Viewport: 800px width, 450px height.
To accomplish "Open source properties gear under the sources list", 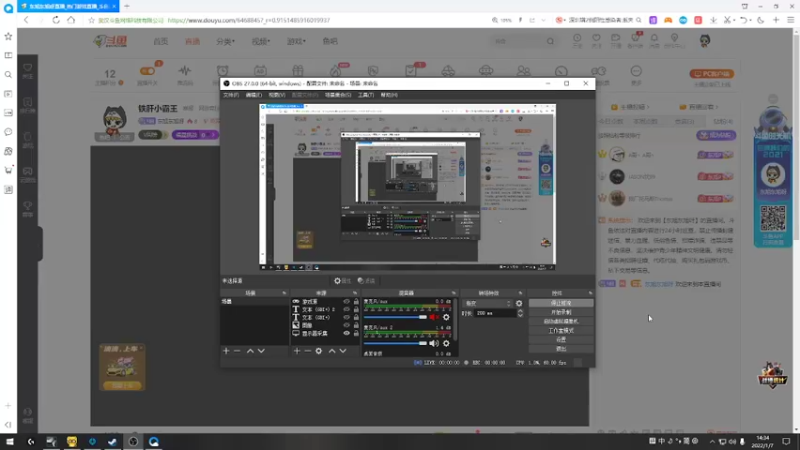I will point(319,351).
